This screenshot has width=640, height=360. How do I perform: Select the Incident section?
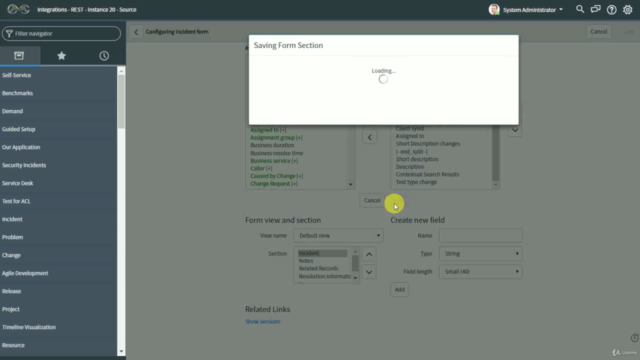tap(322, 253)
